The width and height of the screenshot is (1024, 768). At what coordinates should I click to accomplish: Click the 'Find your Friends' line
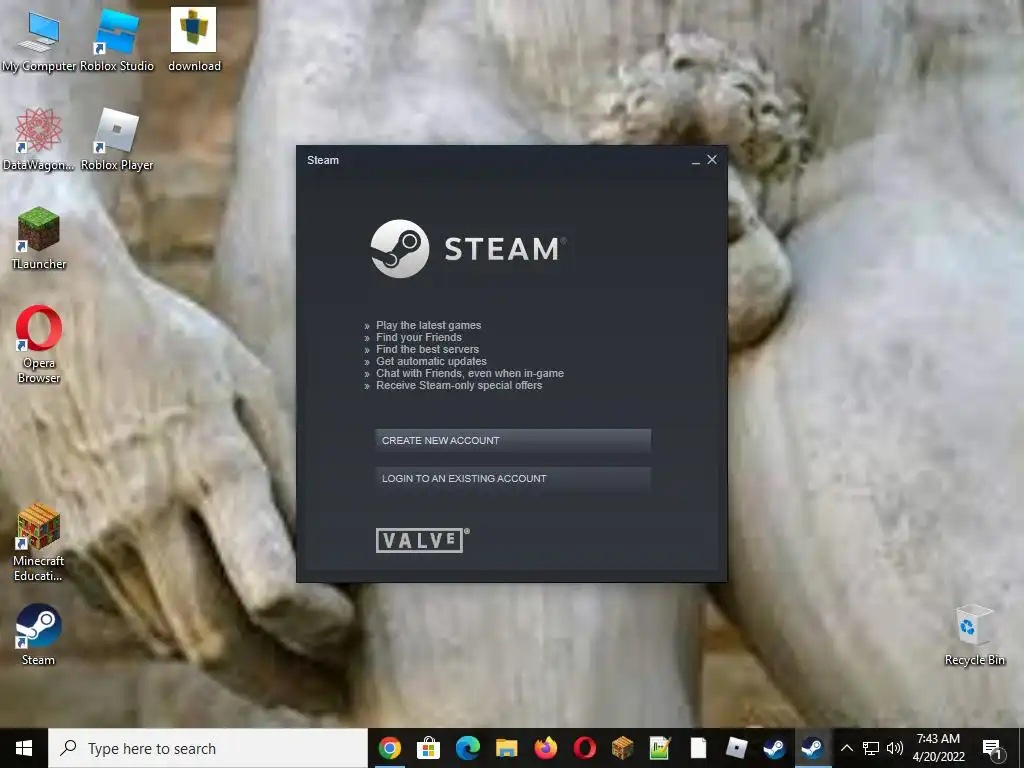419,337
